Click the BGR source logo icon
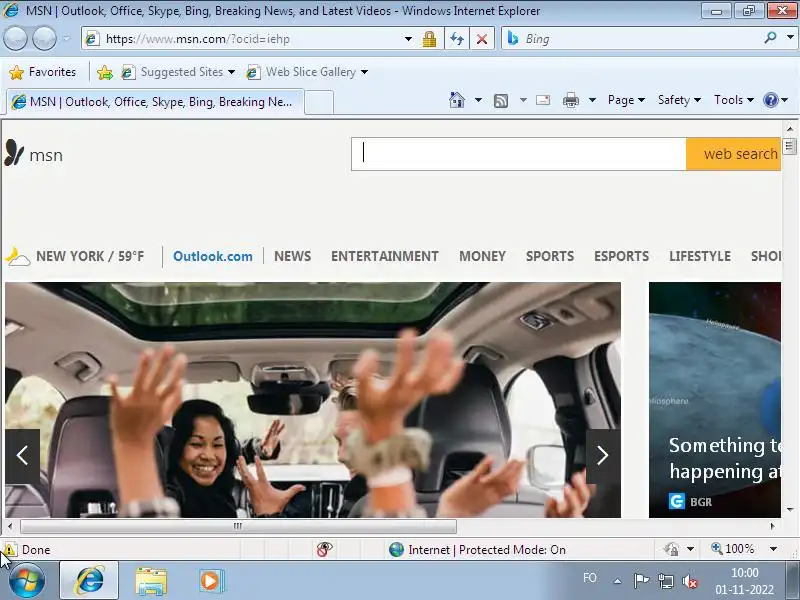The width and height of the screenshot is (800, 600). point(677,502)
